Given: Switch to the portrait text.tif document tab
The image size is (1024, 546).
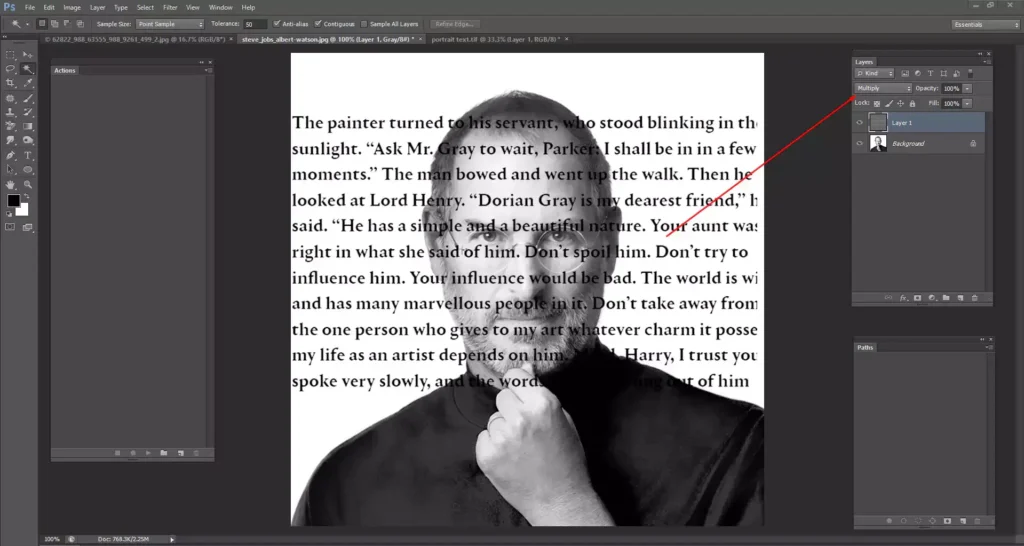Looking at the screenshot, I should pos(496,39).
